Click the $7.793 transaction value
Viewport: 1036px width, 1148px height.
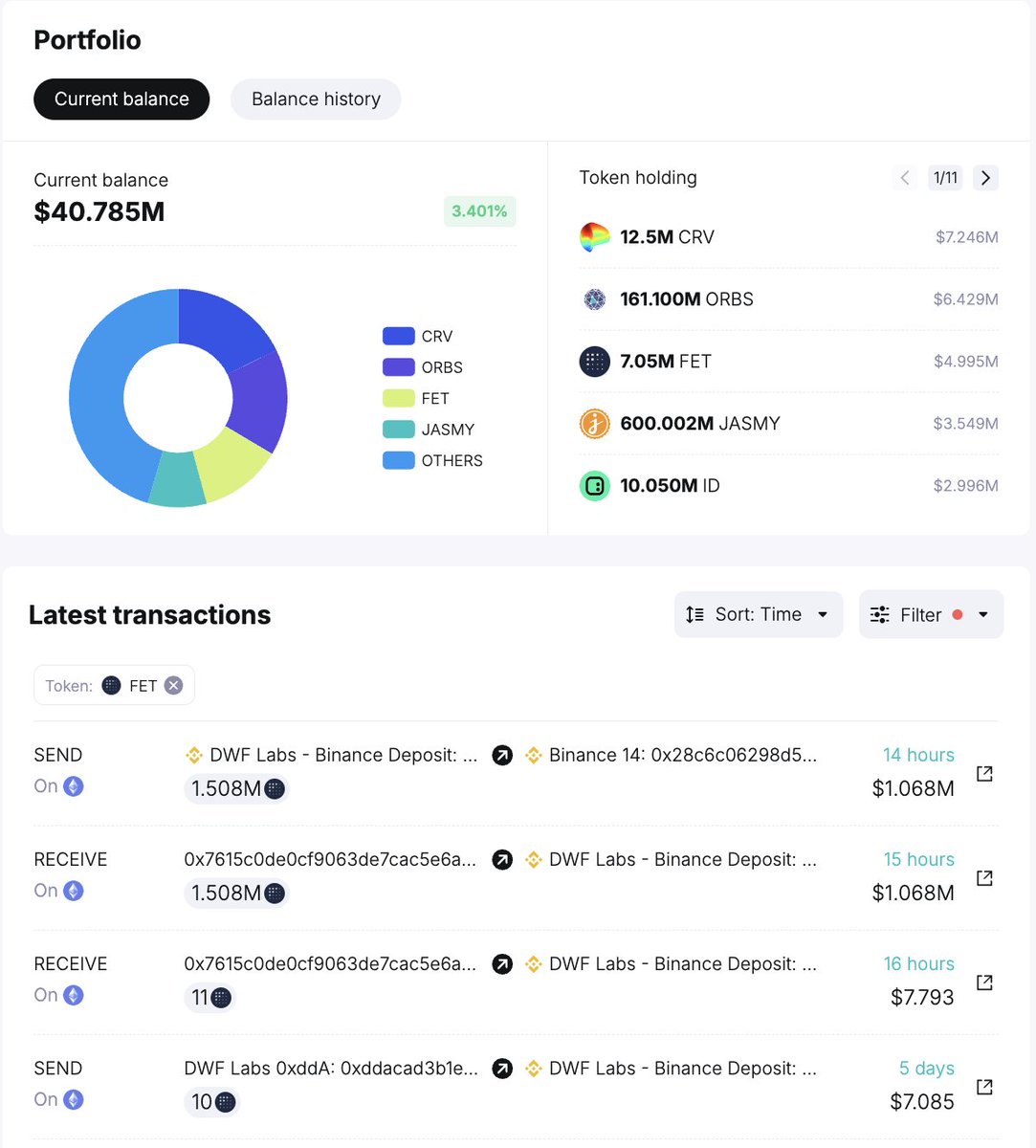click(922, 998)
